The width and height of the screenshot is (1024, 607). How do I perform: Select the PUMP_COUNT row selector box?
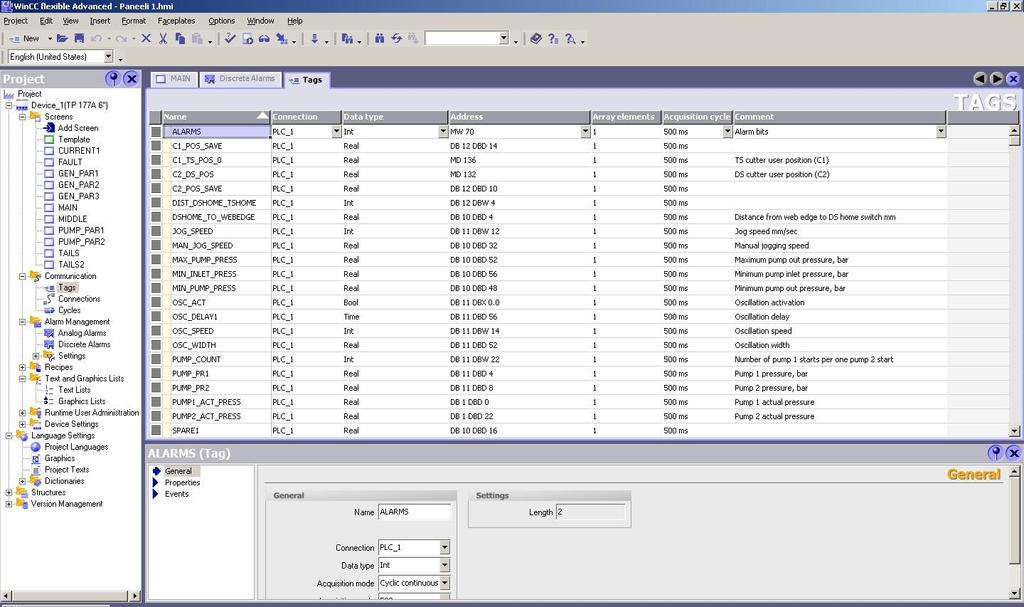click(x=156, y=359)
